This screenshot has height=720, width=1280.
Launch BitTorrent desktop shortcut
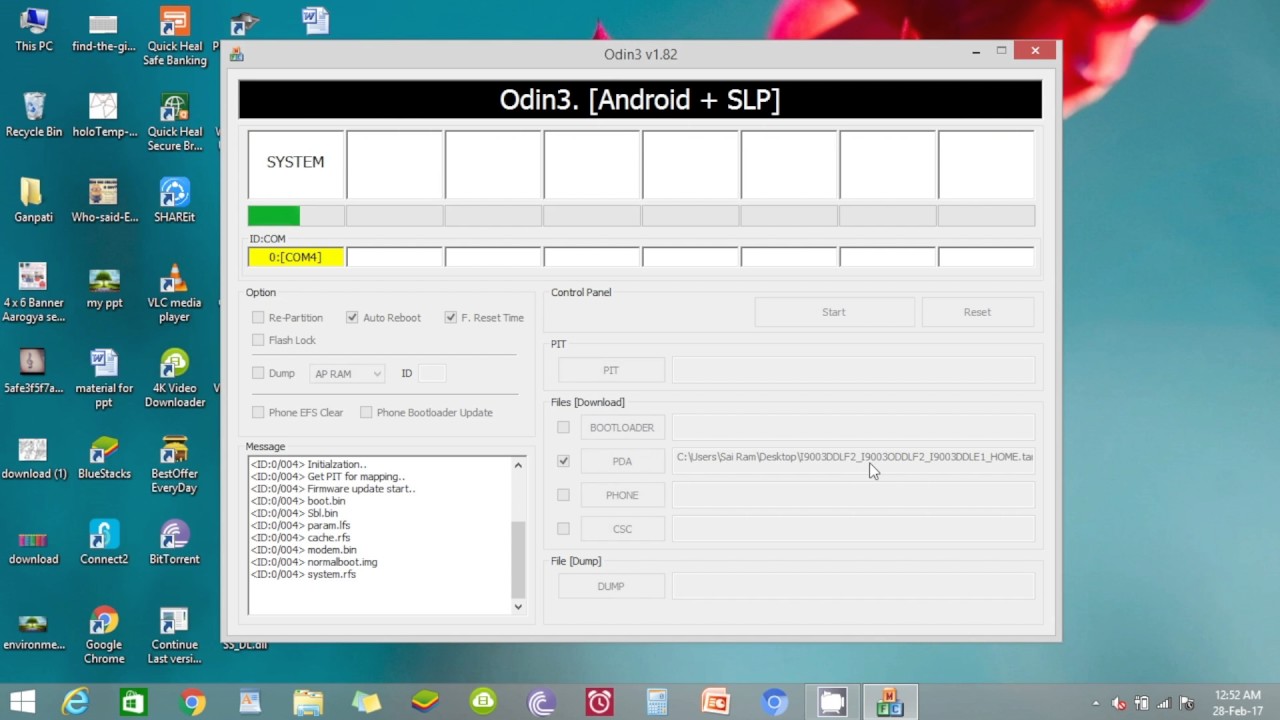click(x=175, y=543)
